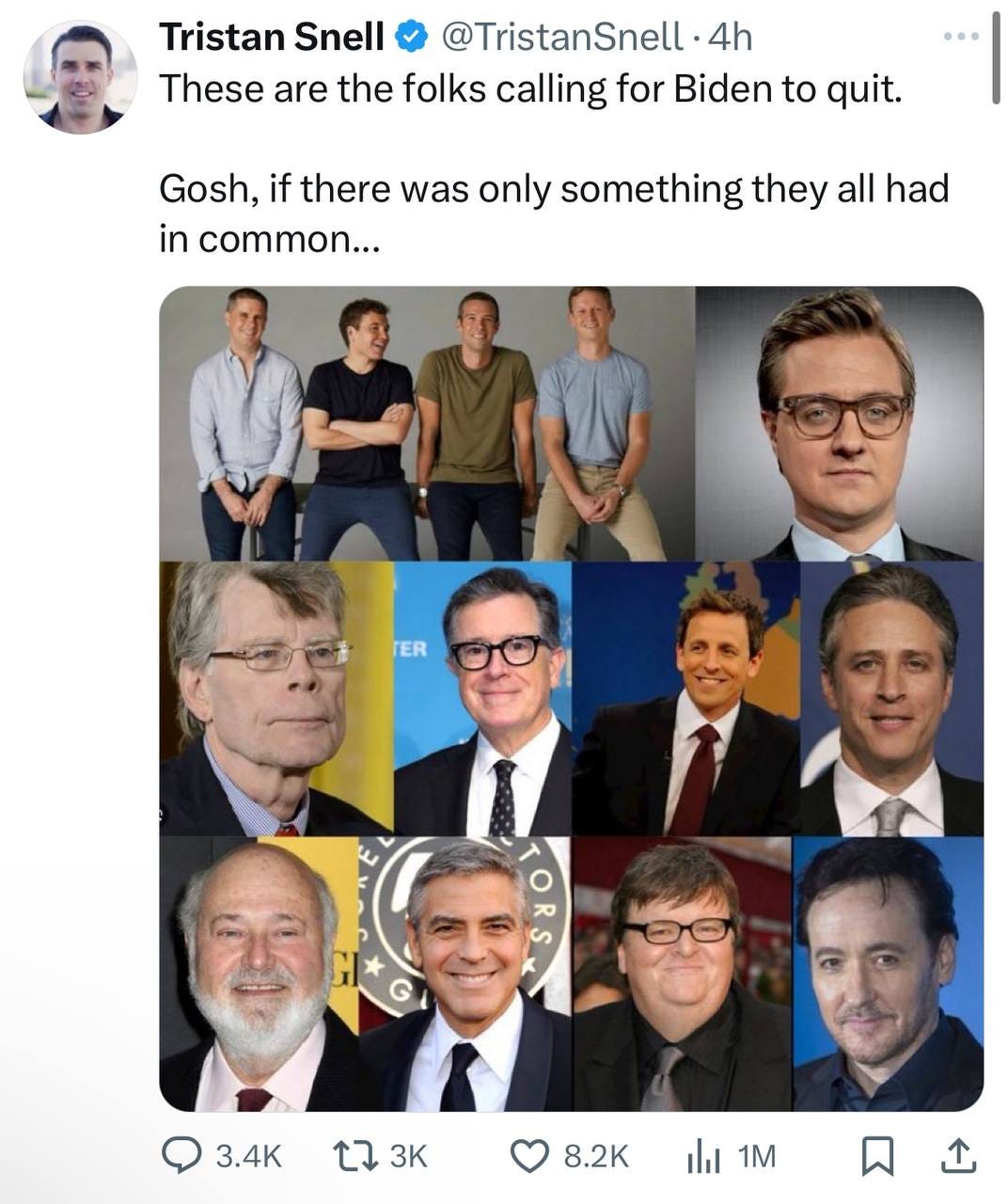Open Tristan Snell profile avatar

pyautogui.click(x=81, y=77)
